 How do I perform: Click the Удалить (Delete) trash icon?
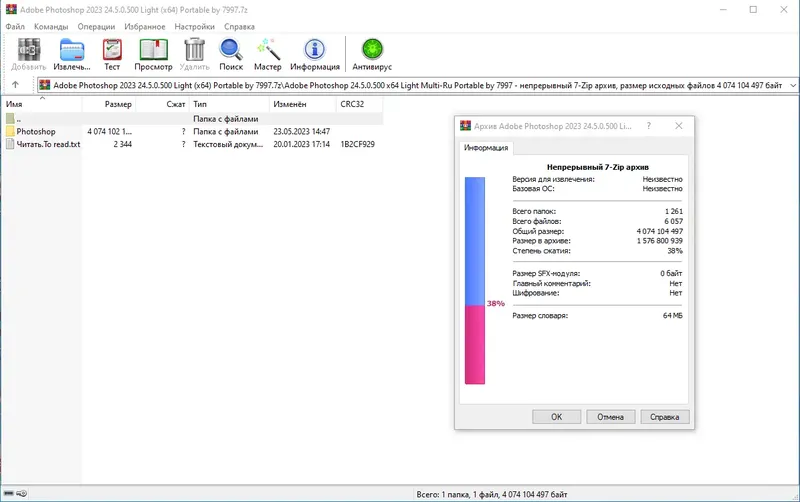[x=194, y=50]
